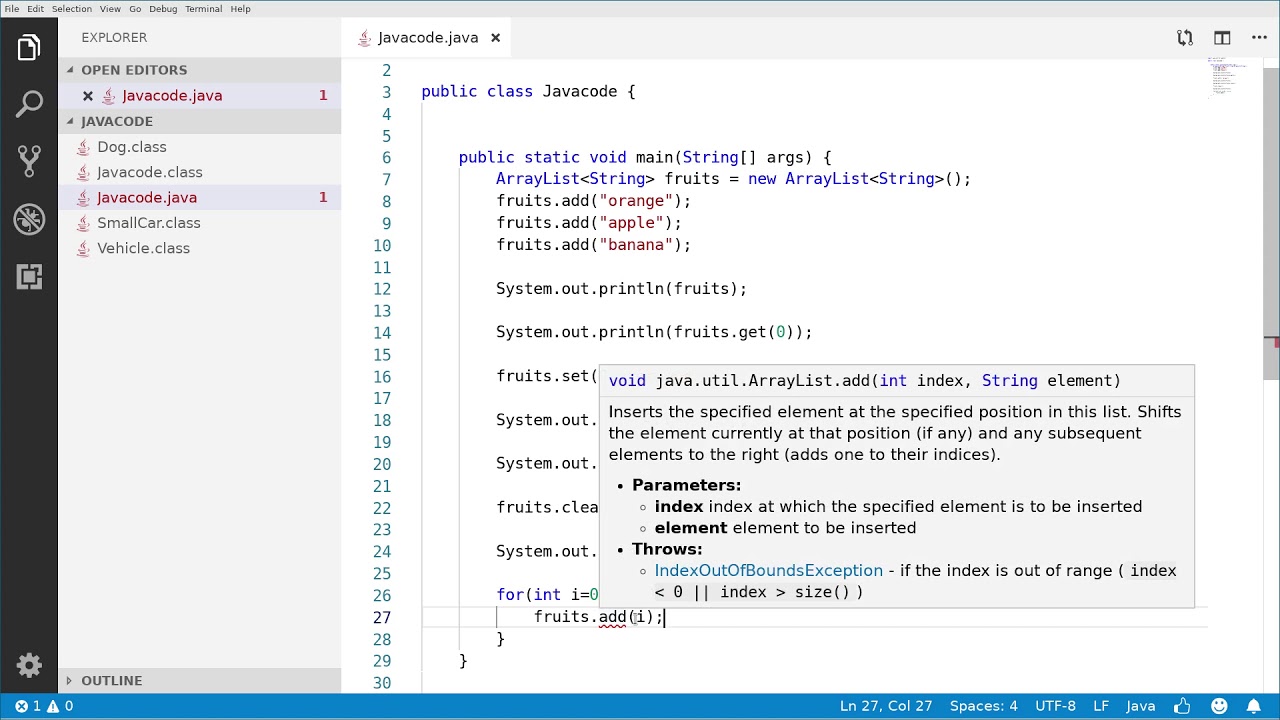The height and width of the screenshot is (720, 1280).
Task: Open Dog.class in the file tree
Action: click(x=200, y=147)
